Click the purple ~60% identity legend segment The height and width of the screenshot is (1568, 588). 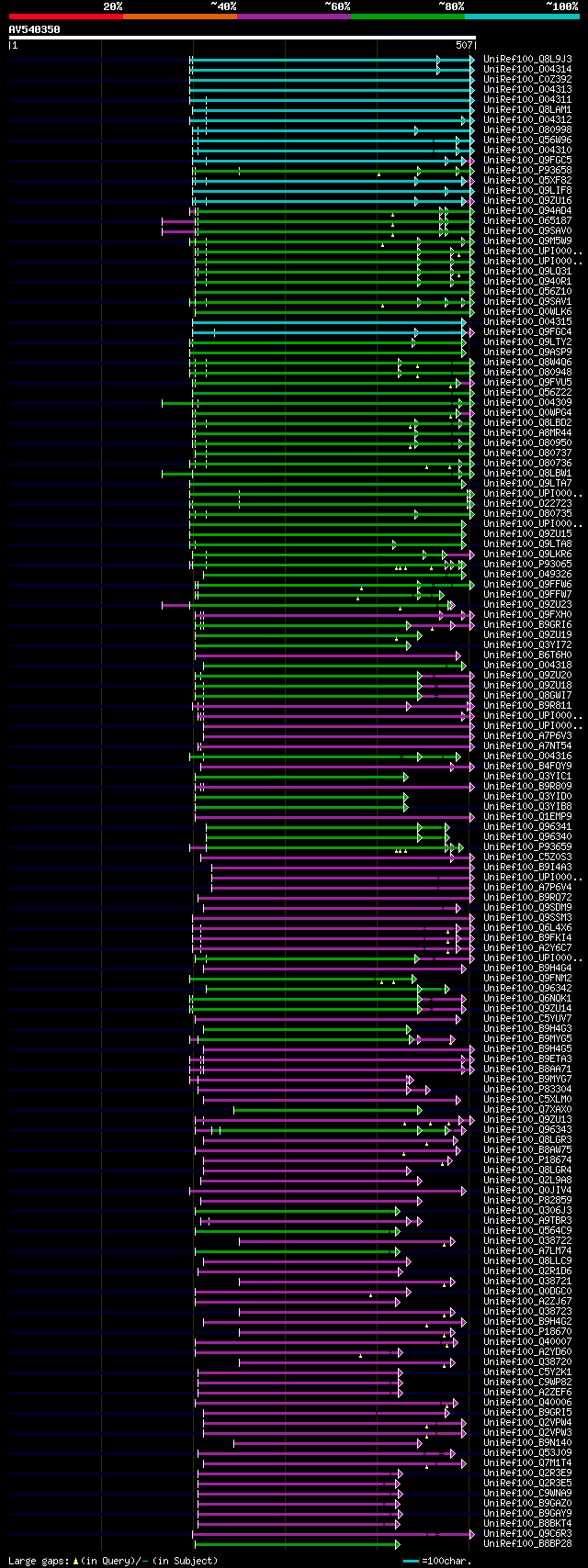(294, 17)
